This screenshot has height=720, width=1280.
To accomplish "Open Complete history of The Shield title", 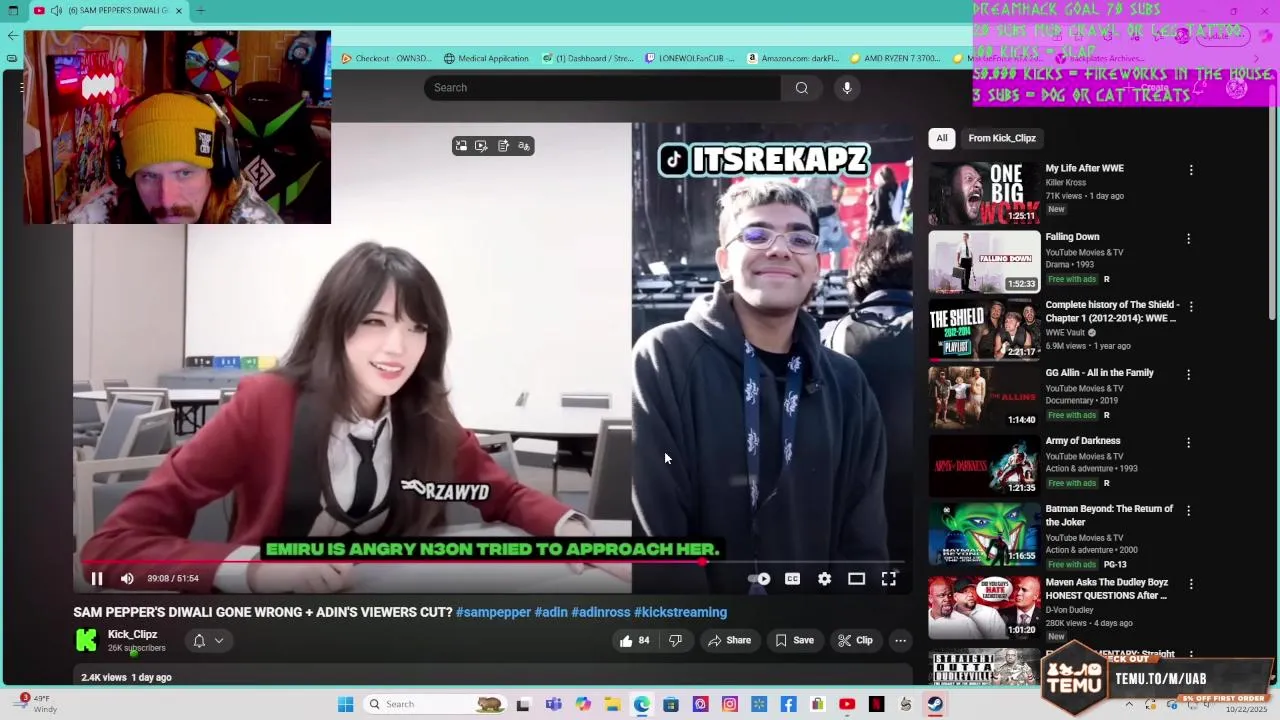I will click(x=1113, y=311).
